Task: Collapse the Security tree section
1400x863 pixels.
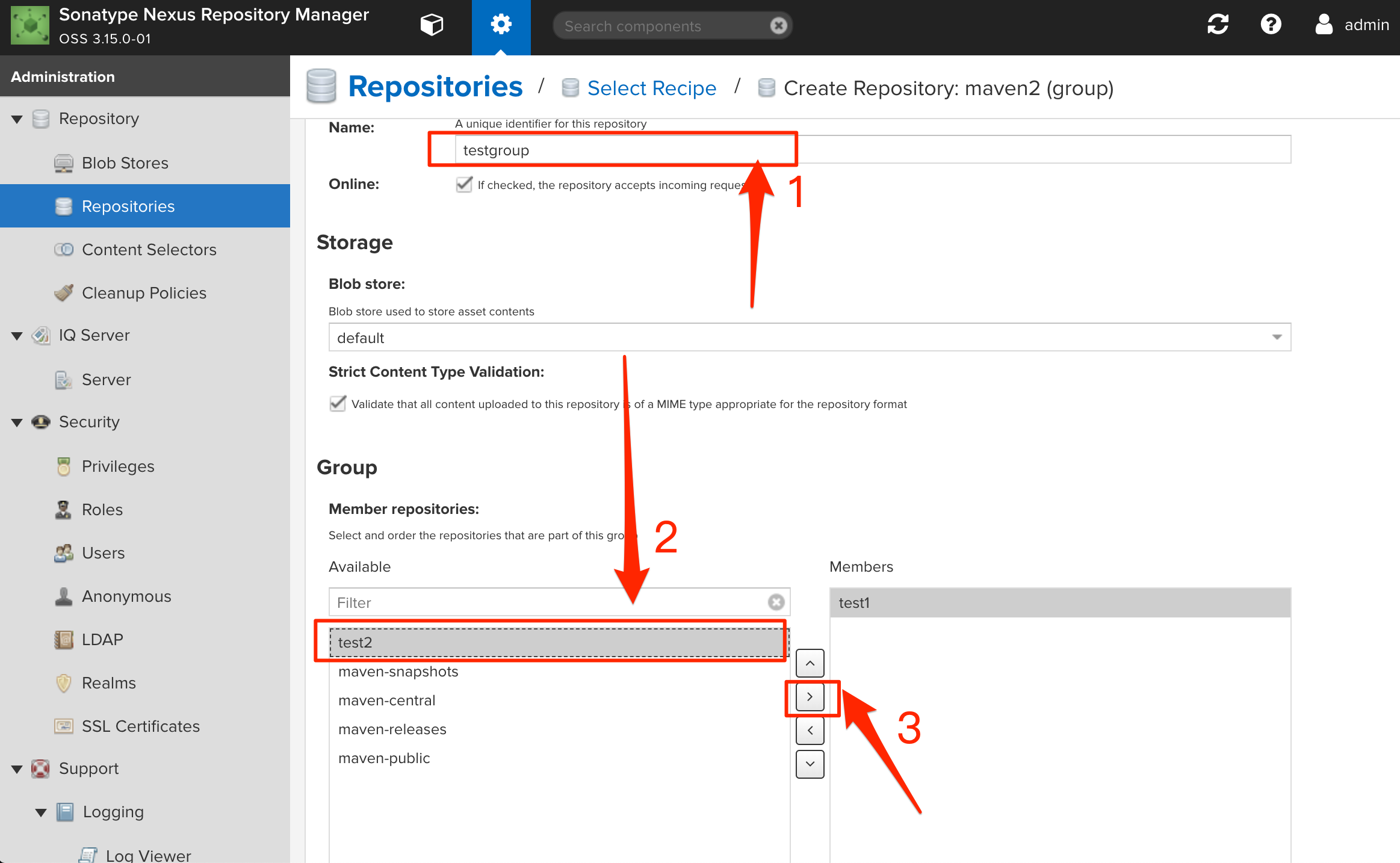Action: (17, 422)
